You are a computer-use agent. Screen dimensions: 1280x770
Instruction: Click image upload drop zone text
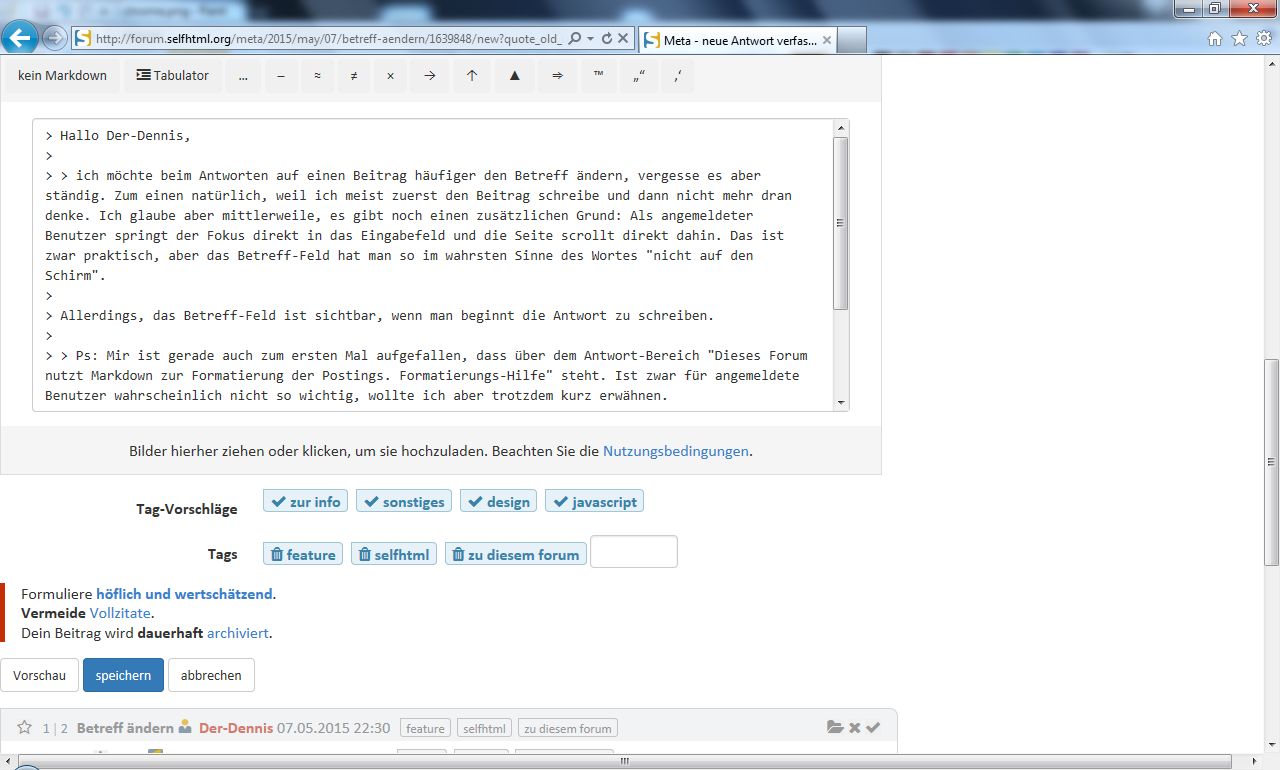440,451
